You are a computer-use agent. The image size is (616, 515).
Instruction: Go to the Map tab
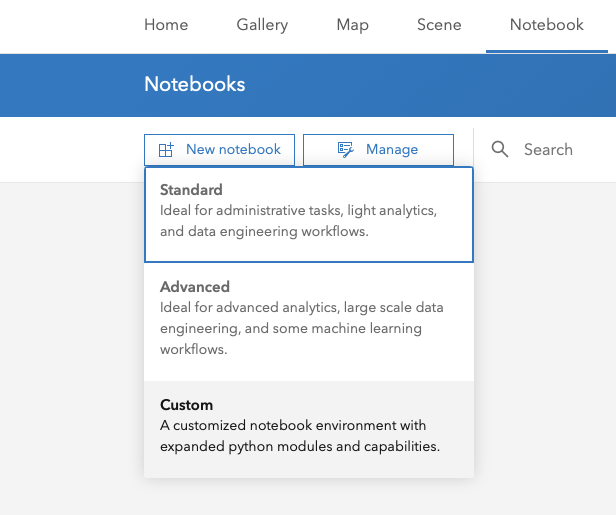352,25
